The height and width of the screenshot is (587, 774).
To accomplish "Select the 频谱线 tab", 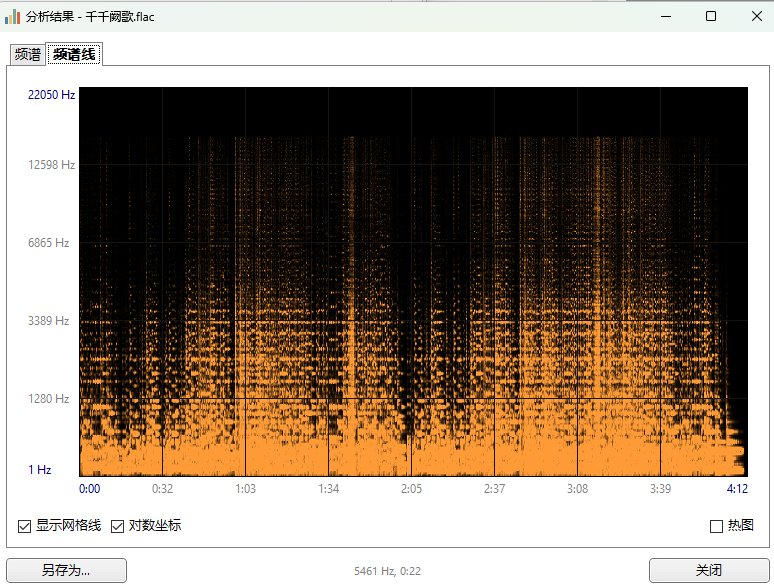I will 74,55.
